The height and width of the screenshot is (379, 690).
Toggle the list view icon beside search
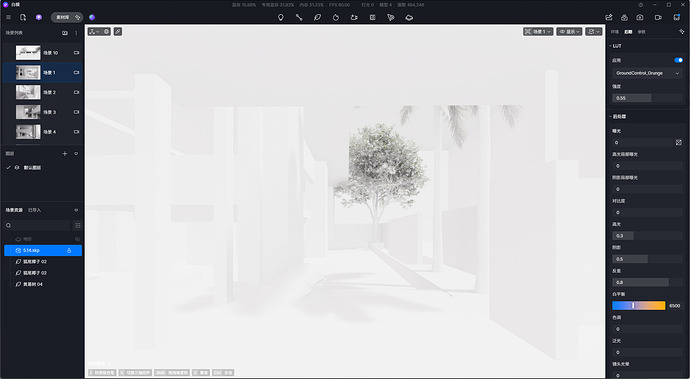click(77, 225)
